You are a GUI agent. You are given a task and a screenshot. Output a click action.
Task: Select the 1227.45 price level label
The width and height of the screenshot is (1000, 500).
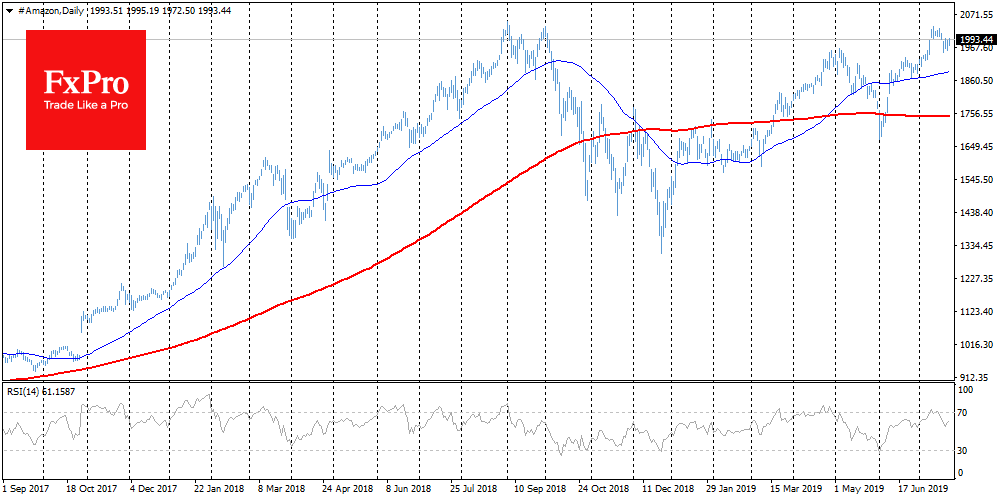(976, 279)
